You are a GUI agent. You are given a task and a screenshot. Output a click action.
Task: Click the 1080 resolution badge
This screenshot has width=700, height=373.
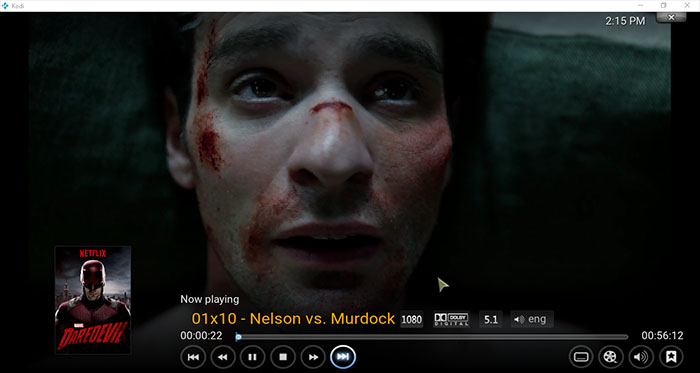click(412, 319)
